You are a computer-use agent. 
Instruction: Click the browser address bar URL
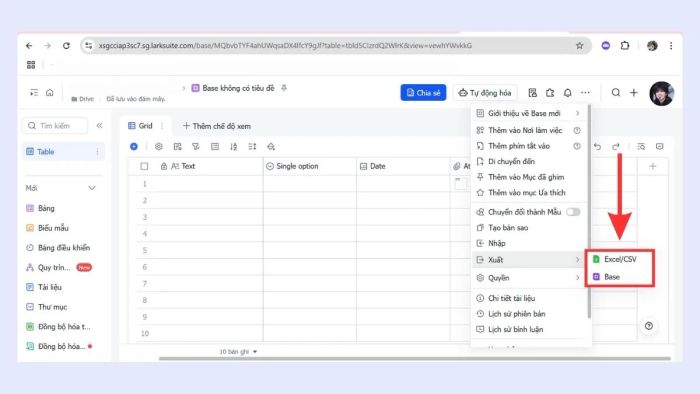(285, 46)
